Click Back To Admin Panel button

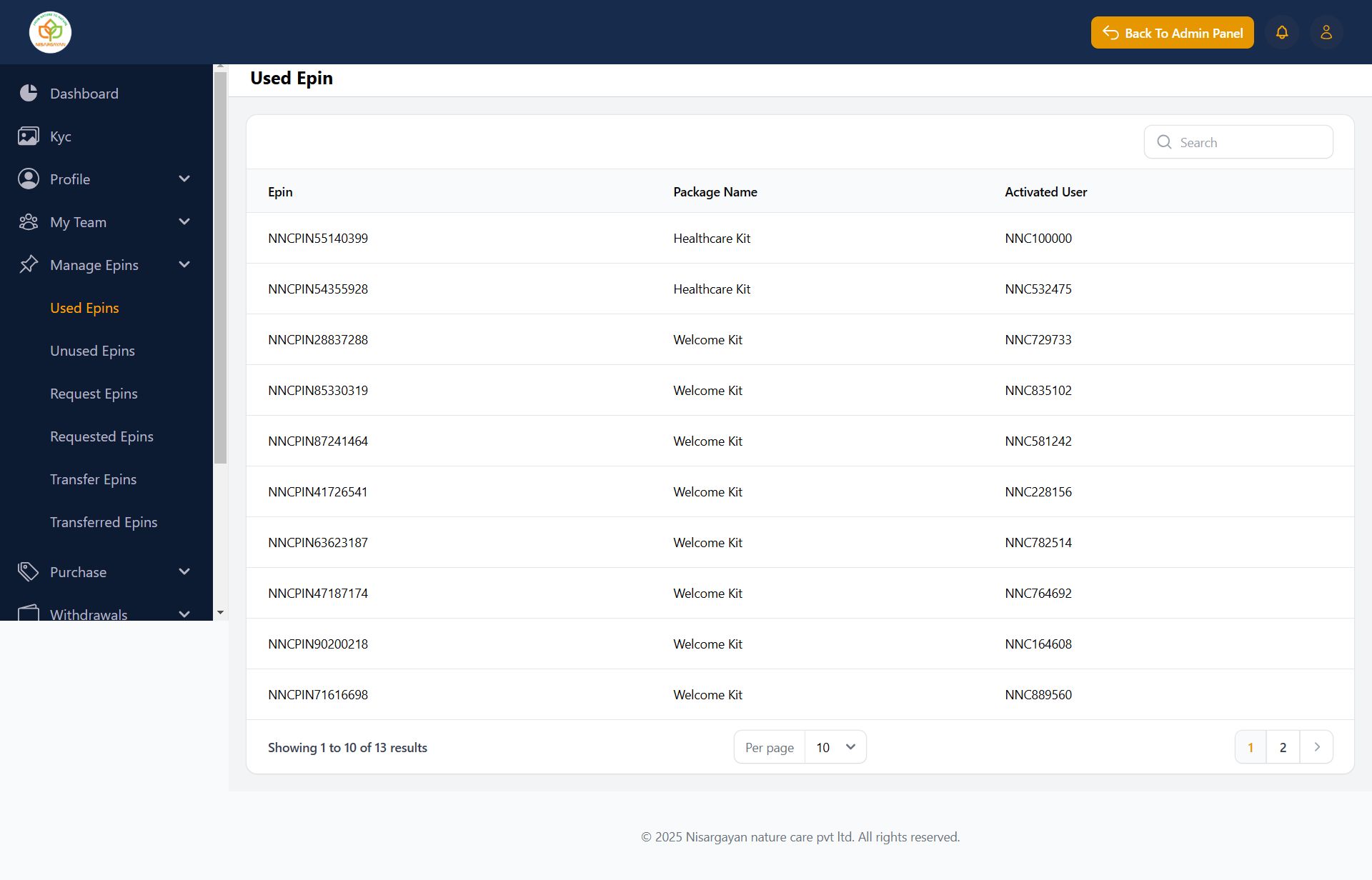pos(1172,33)
